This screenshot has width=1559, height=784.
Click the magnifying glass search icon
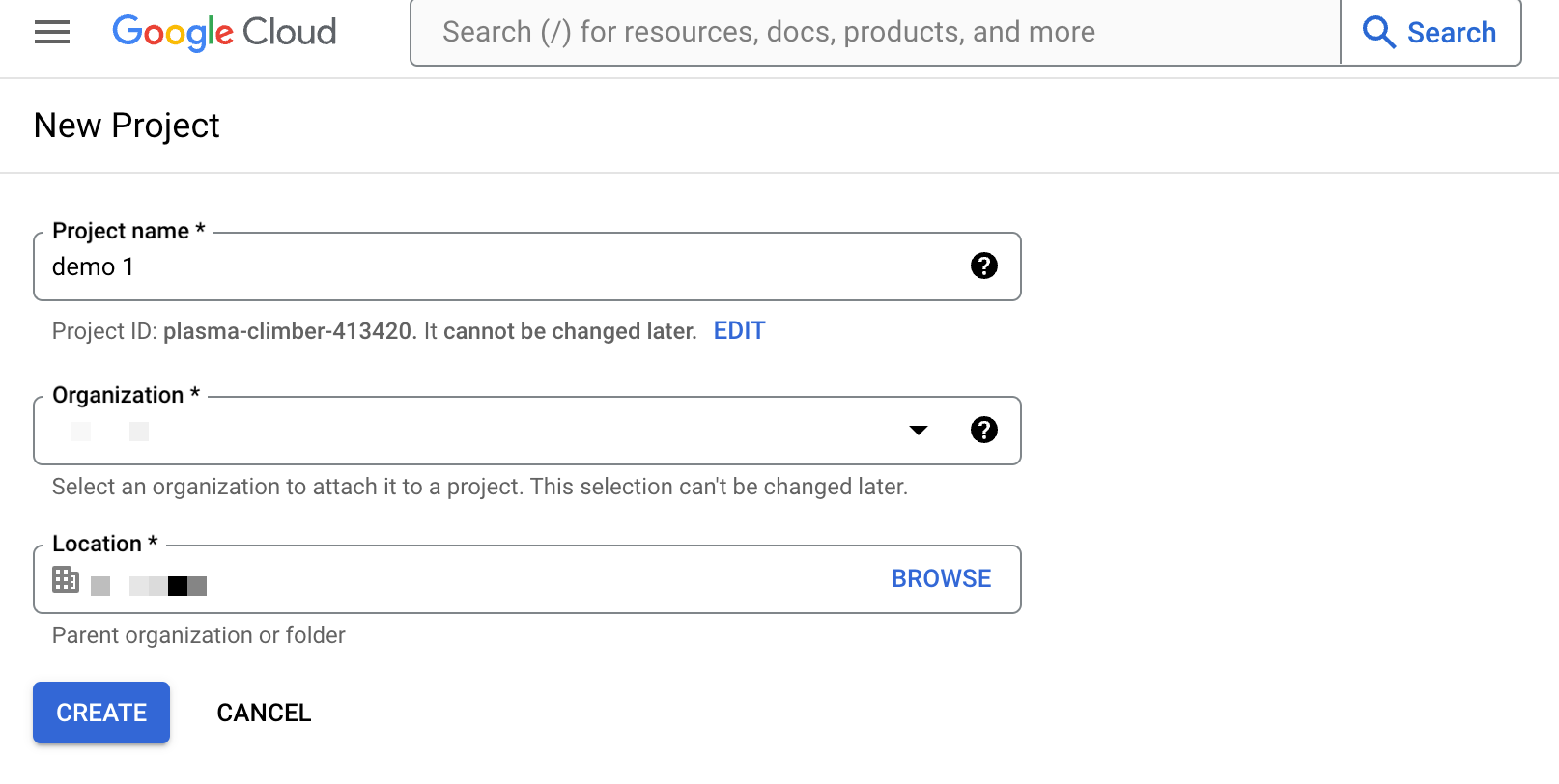(x=1378, y=33)
